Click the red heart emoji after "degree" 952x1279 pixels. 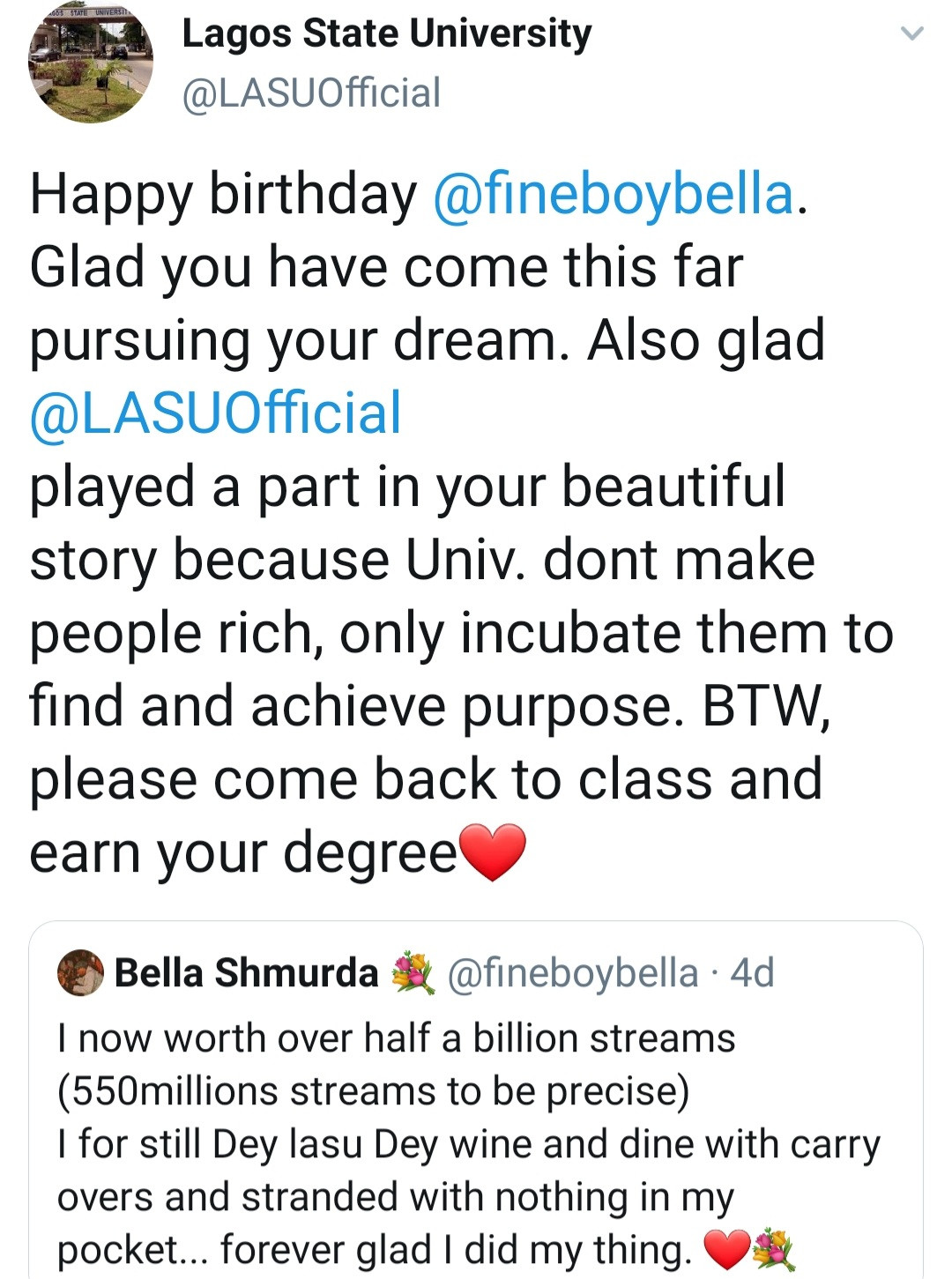494,852
